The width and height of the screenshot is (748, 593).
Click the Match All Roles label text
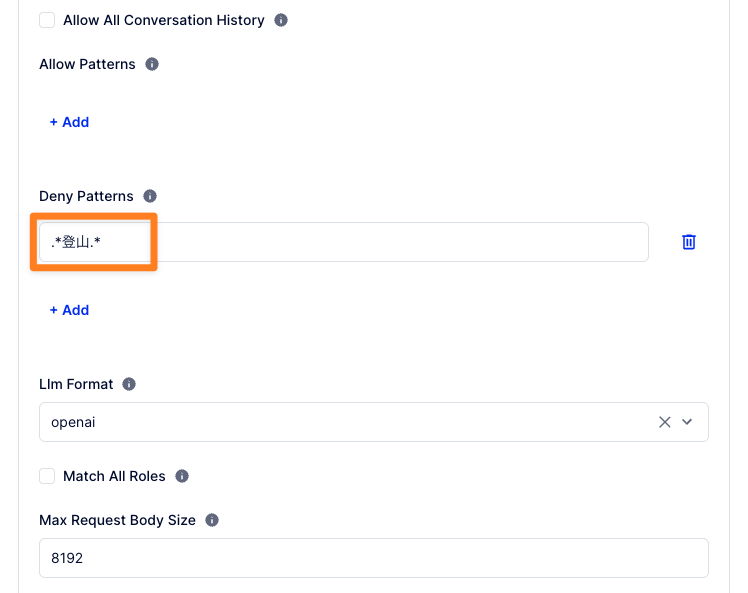tap(112, 476)
